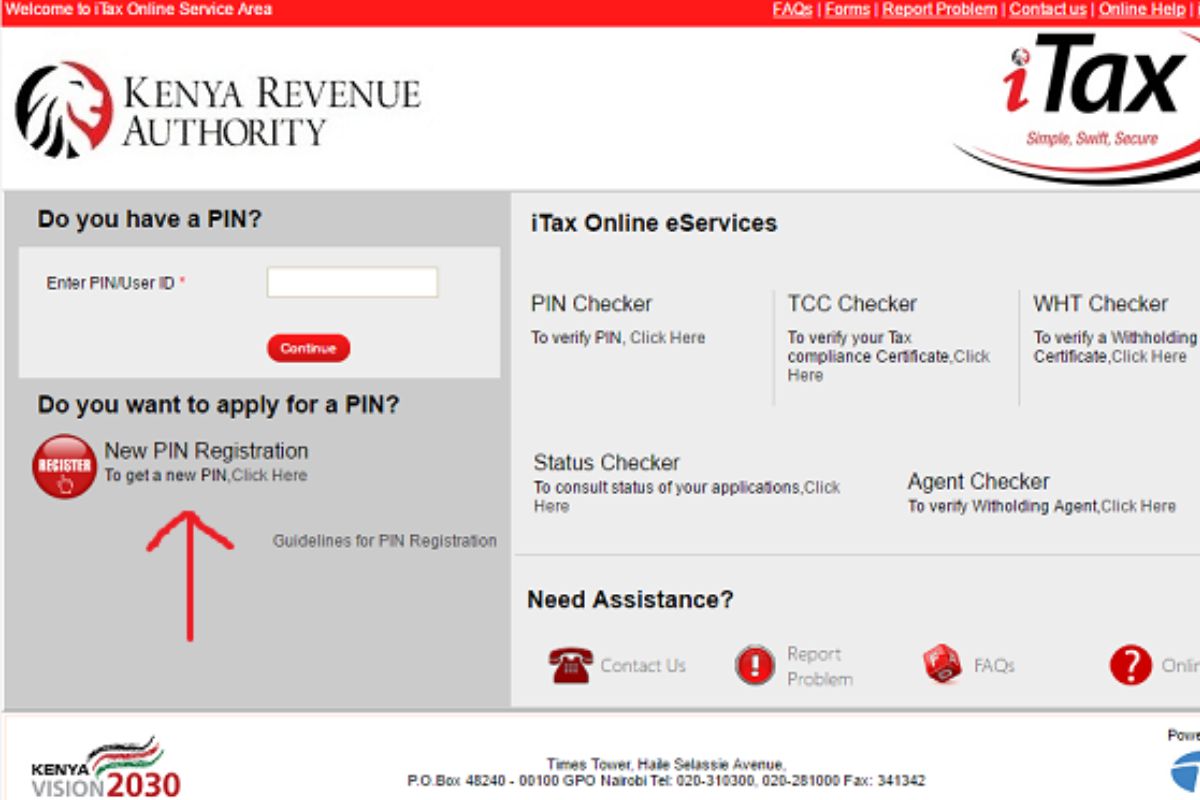Click the PIN Checker heading
1200x800 pixels.
(591, 304)
